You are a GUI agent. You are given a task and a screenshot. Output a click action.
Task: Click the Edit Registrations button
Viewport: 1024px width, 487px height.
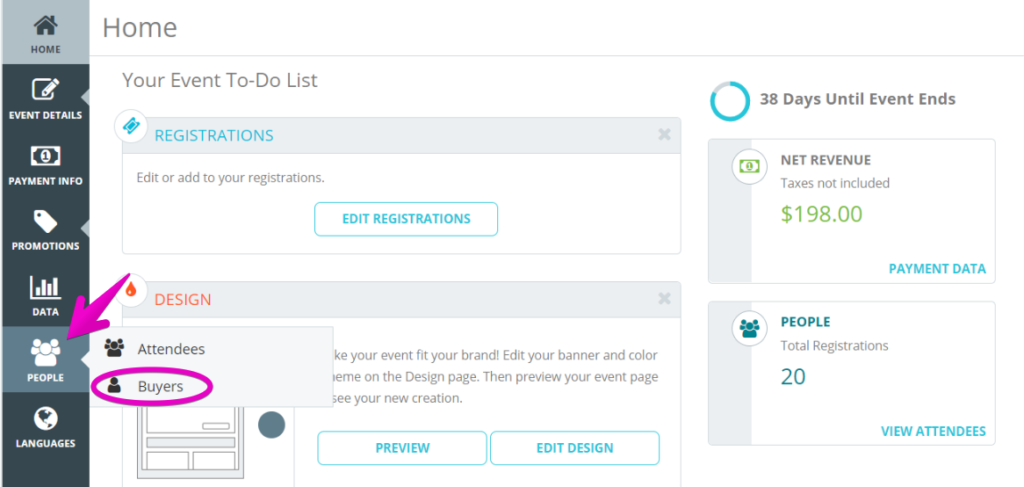click(x=406, y=219)
